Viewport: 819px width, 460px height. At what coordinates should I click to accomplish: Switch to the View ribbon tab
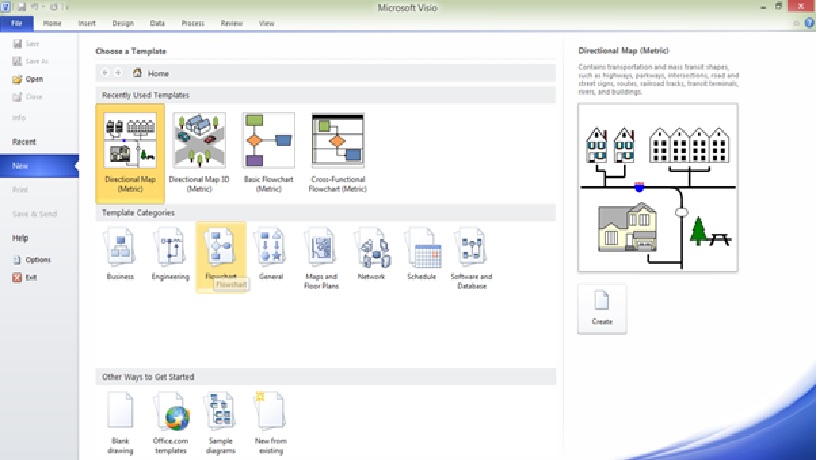(x=266, y=23)
